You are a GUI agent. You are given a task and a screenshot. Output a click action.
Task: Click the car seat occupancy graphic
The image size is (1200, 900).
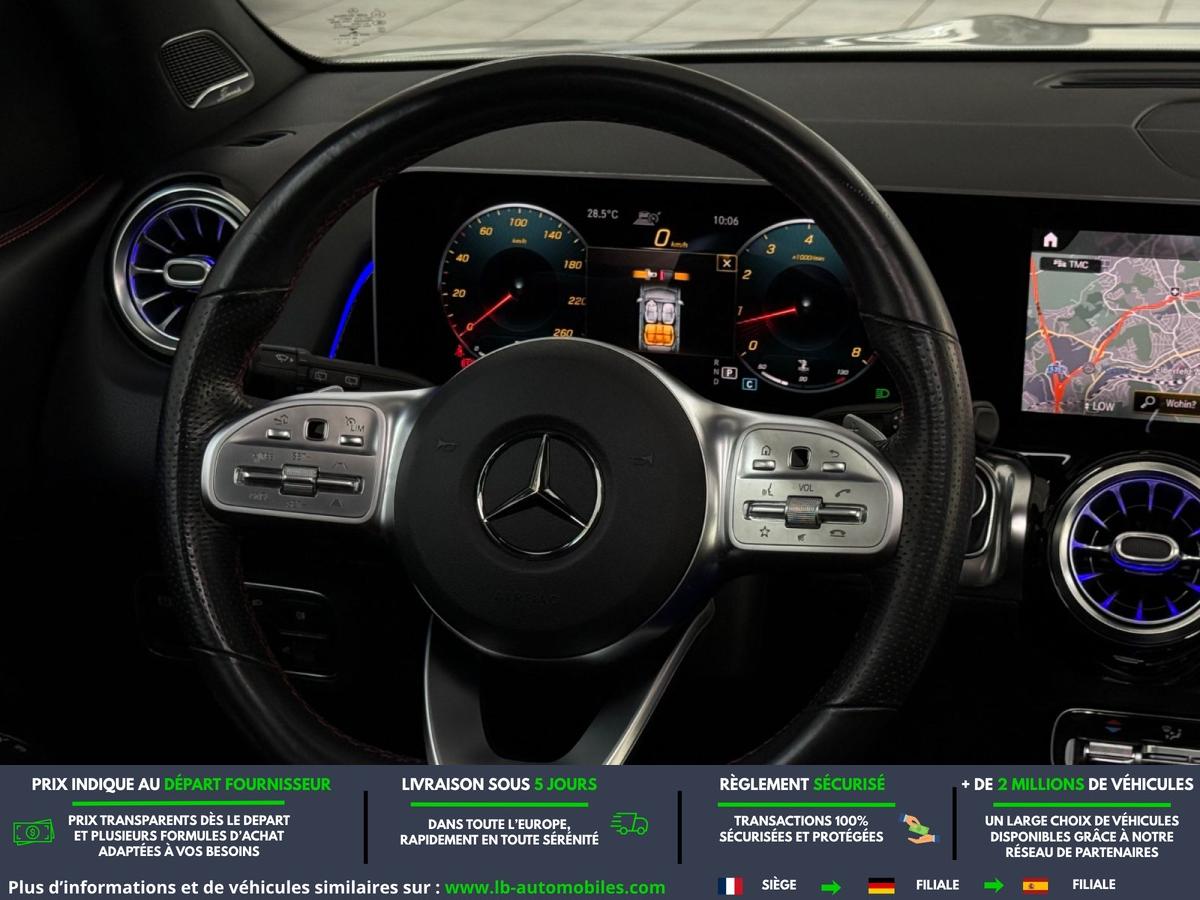(x=658, y=318)
